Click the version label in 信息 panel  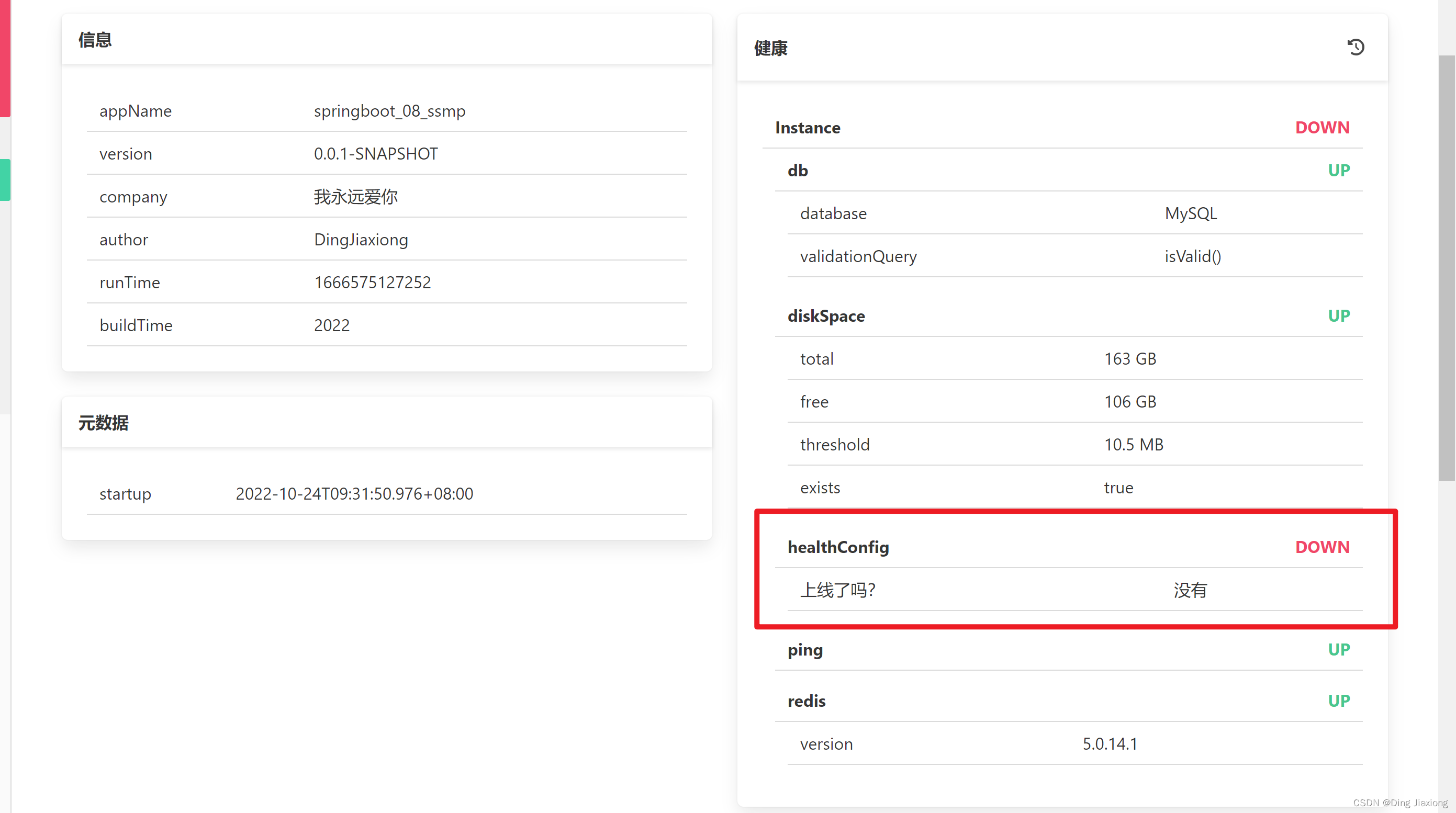pyautogui.click(x=126, y=154)
